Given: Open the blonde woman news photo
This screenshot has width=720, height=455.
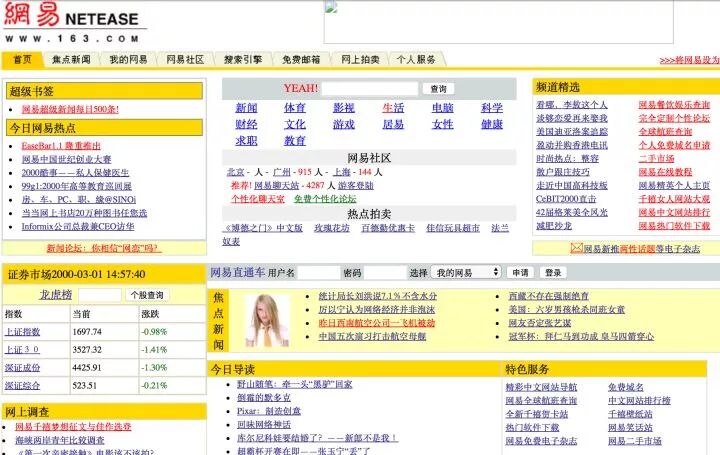Looking at the screenshot, I should coord(267,320).
